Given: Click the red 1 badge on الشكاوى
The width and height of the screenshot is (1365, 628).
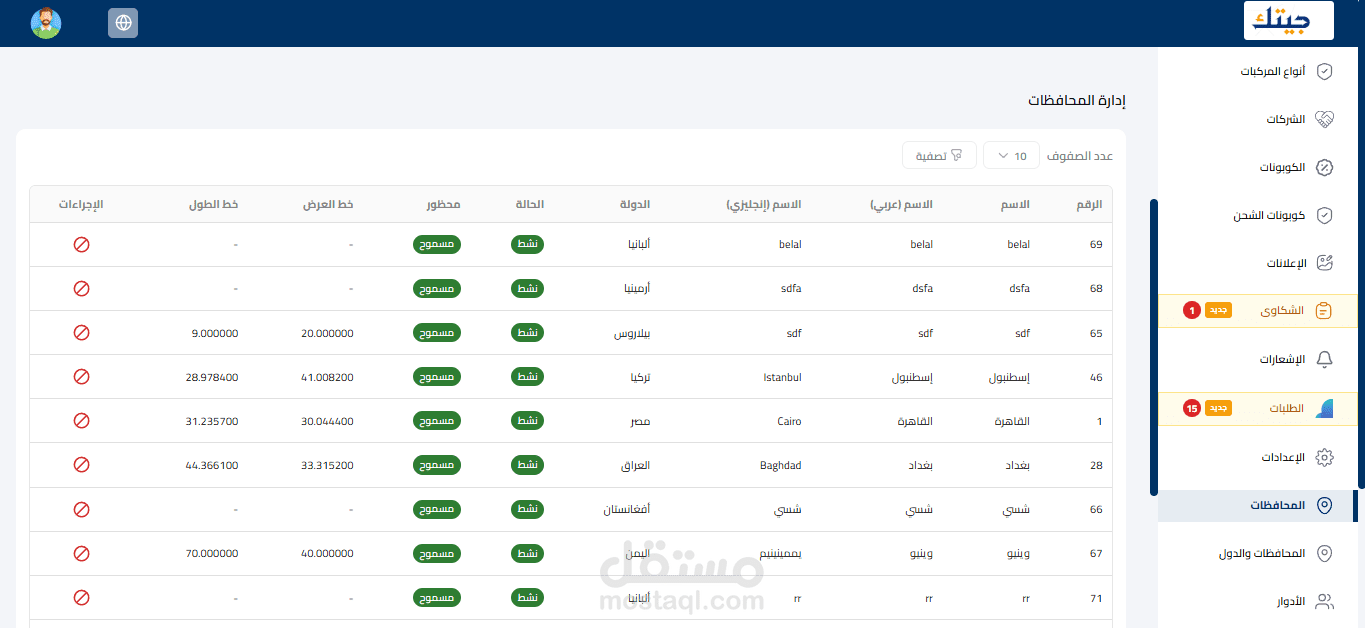Looking at the screenshot, I should pos(1191,311).
